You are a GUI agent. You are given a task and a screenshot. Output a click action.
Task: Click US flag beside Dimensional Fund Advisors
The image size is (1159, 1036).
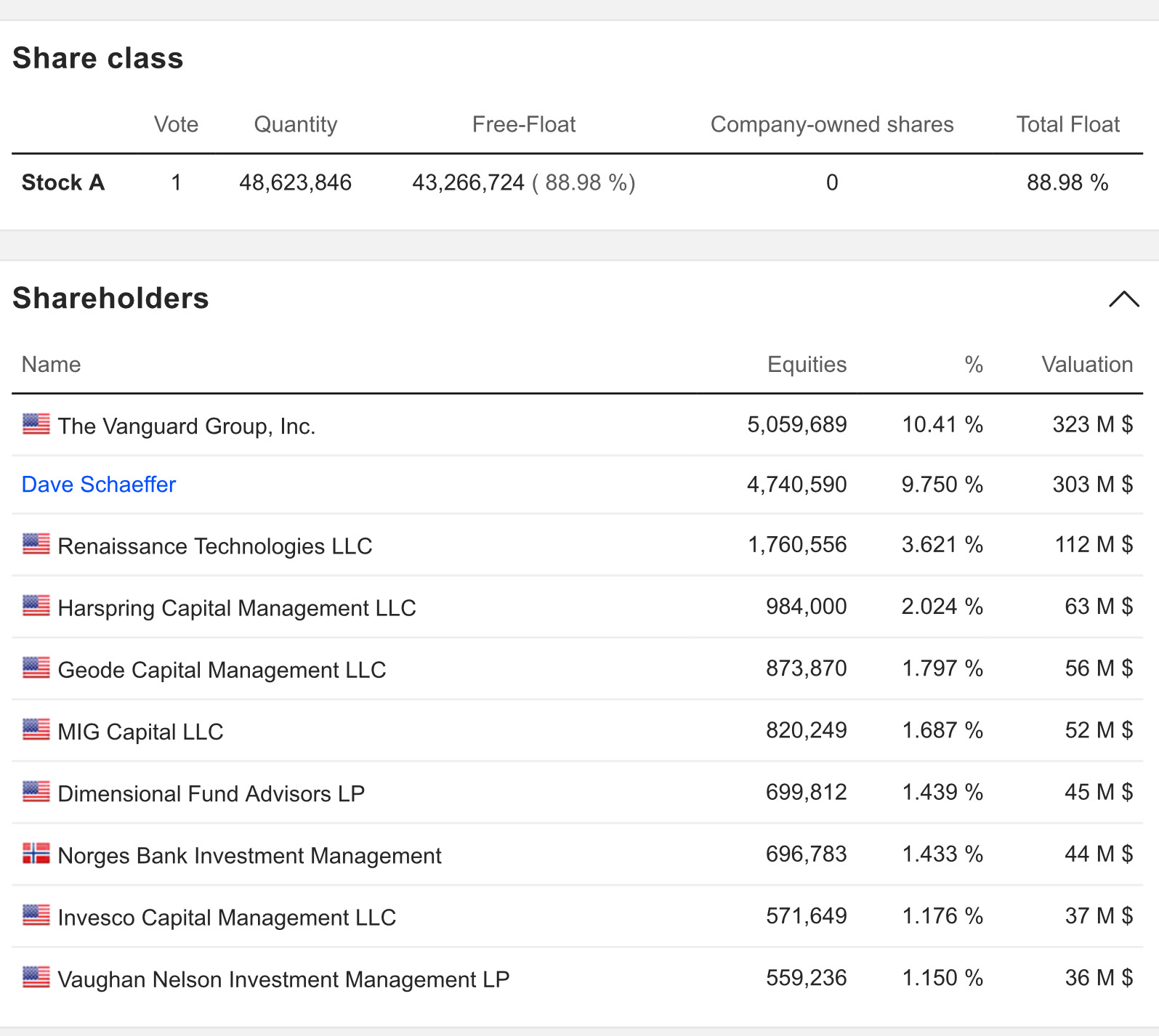[36, 791]
